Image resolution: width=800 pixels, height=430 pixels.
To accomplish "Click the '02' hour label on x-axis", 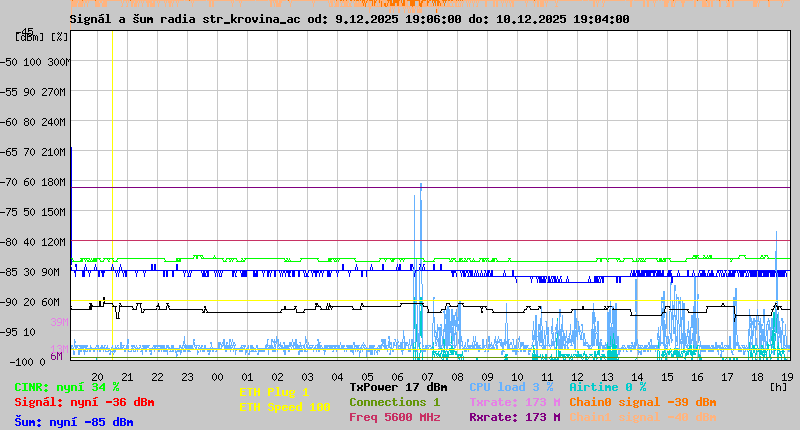I will [278, 377].
